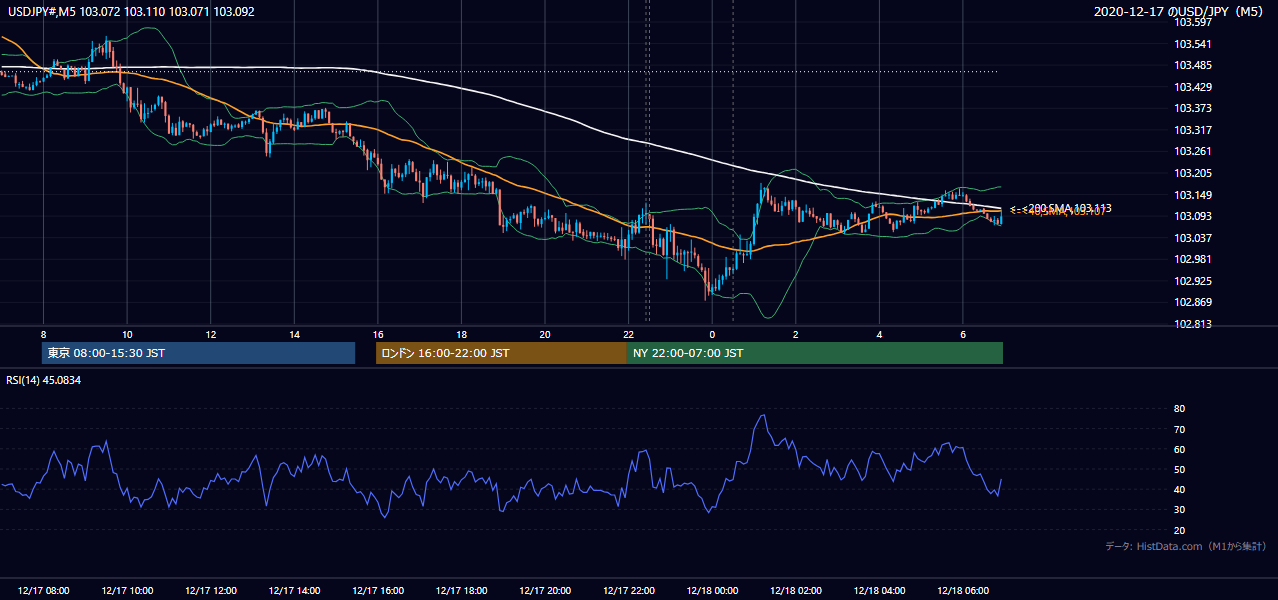Click price axis label 103.597
The width and height of the screenshot is (1278, 600).
[1193, 22]
